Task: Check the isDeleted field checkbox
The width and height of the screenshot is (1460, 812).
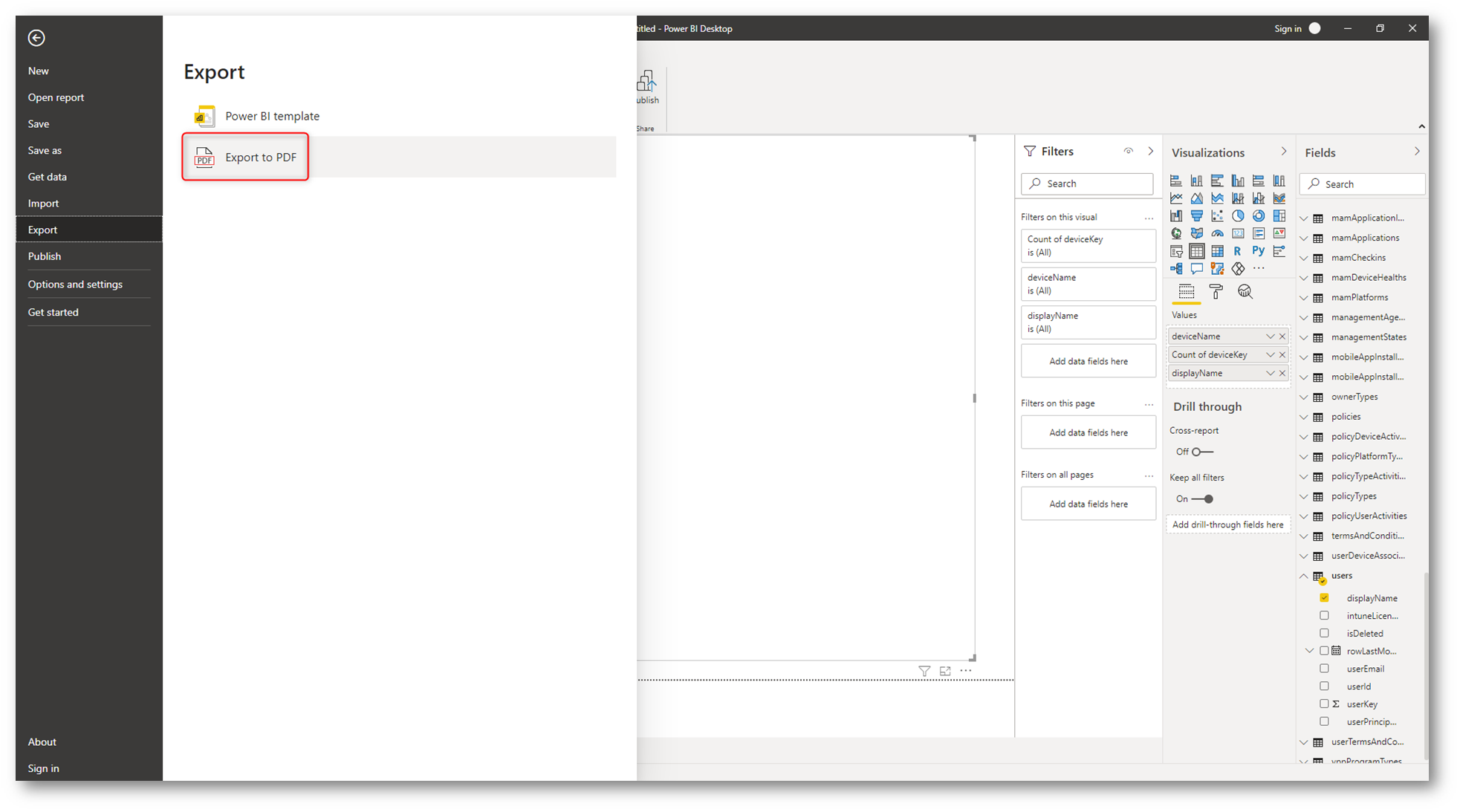Action: tap(1324, 633)
